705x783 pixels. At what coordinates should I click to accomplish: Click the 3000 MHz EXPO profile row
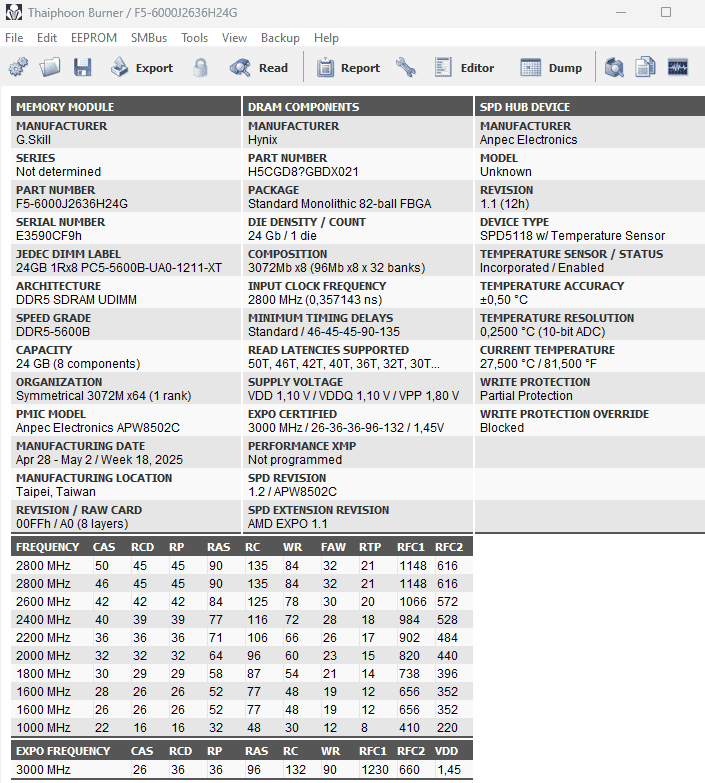pos(242,769)
